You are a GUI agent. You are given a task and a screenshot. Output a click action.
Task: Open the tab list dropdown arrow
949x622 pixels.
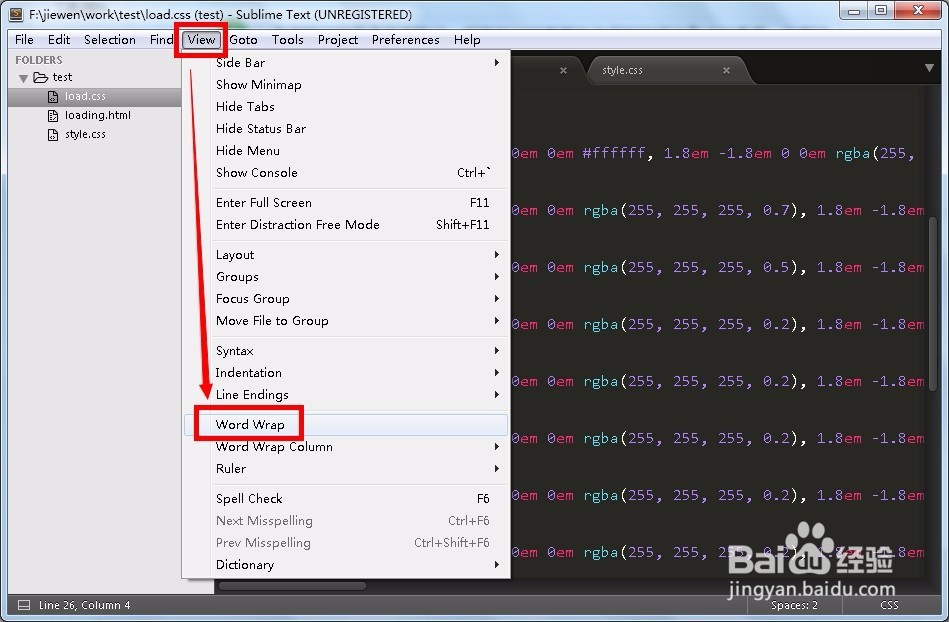point(929,68)
